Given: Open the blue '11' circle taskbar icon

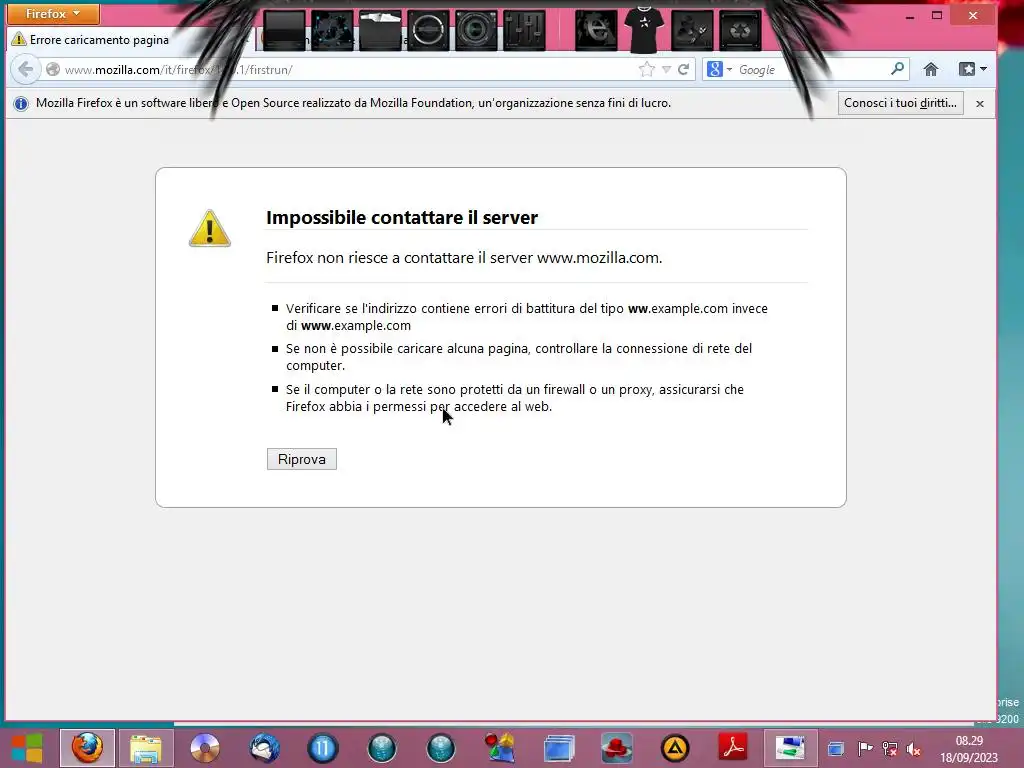Looking at the screenshot, I should (x=323, y=748).
